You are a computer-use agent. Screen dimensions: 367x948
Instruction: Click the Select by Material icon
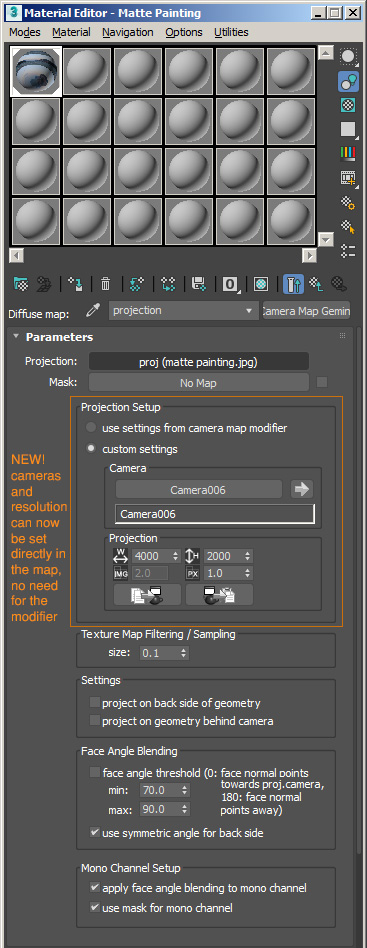(x=348, y=227)
